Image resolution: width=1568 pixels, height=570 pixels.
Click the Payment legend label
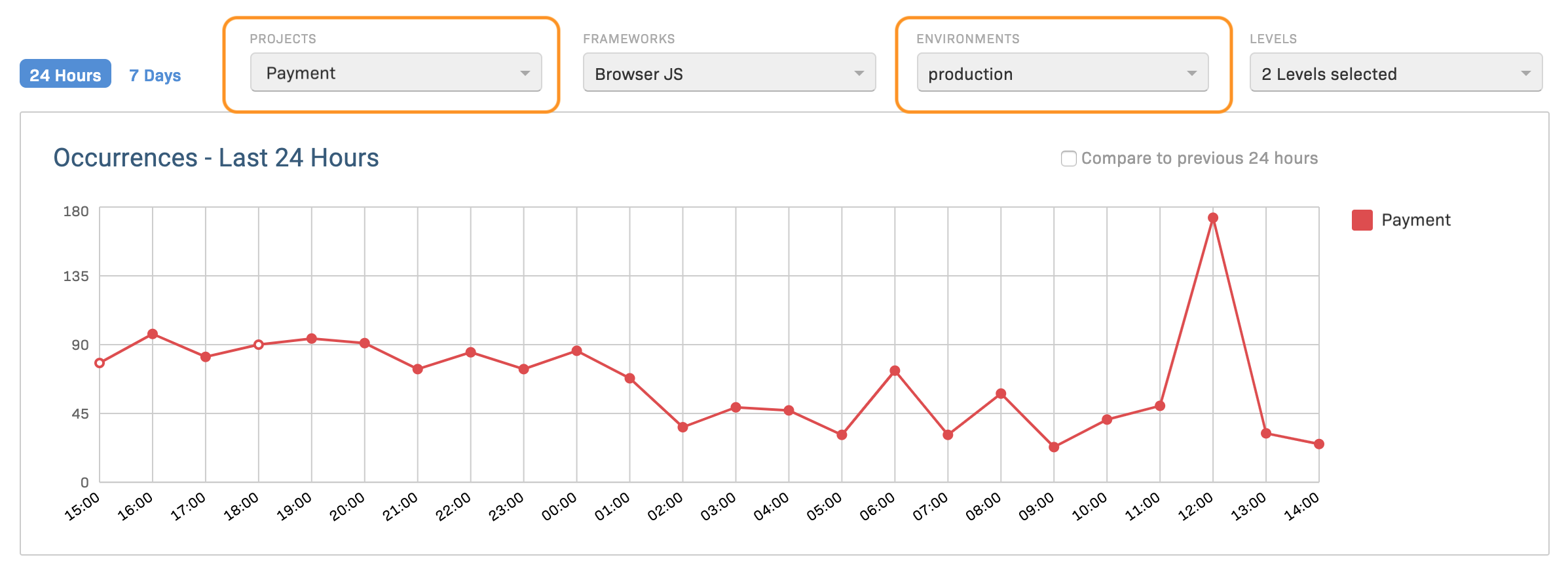1415,220
